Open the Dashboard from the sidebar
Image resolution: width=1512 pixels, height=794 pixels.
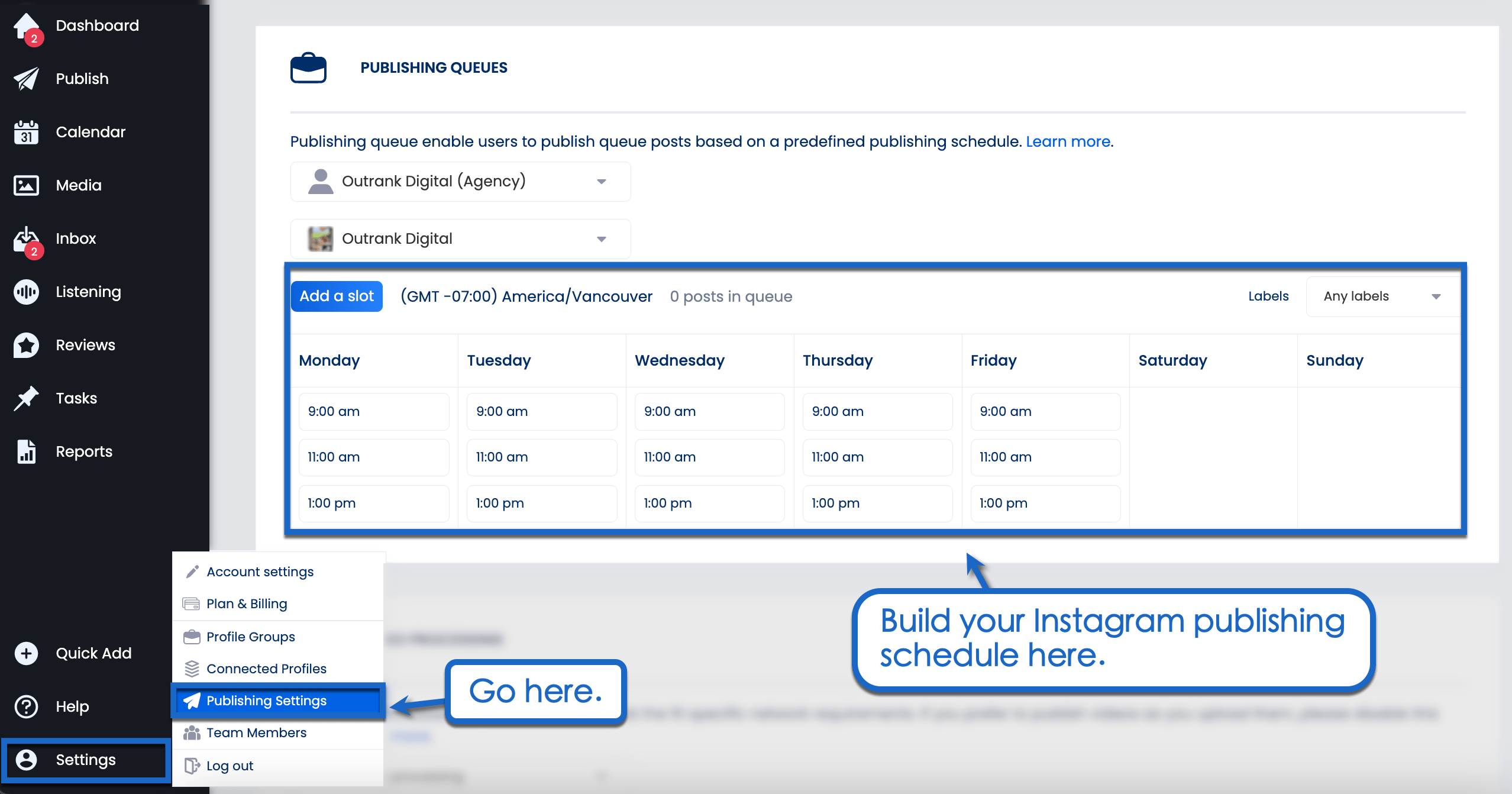[x=27, y=25]
